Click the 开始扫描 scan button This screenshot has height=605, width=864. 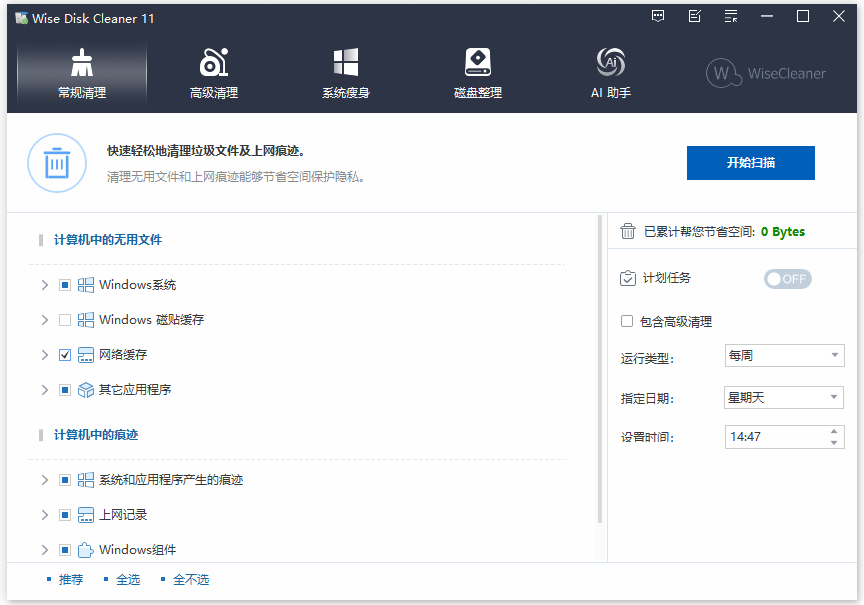coord(749,163)
